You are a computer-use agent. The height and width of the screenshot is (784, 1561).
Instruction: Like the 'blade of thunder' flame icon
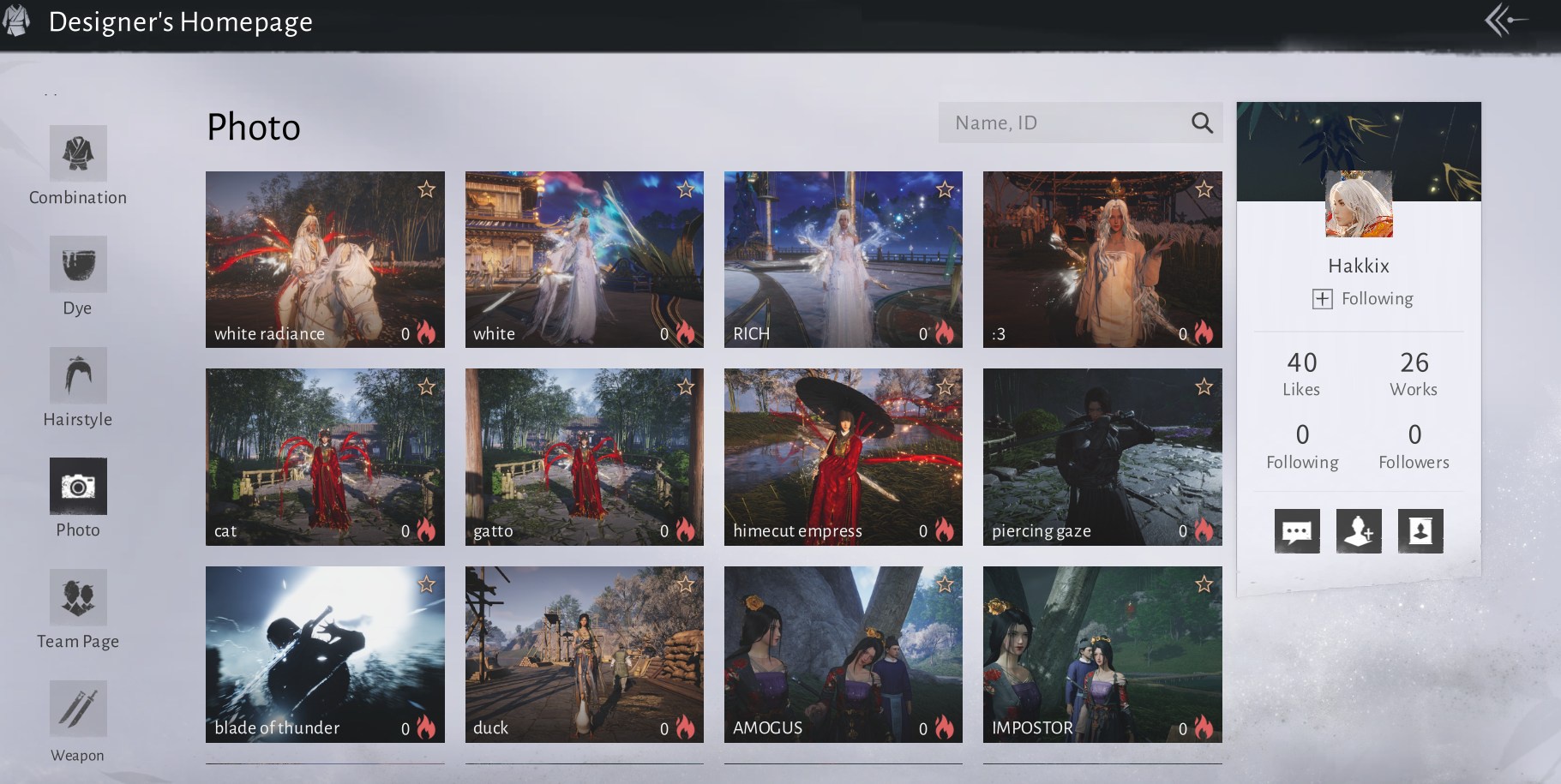click(425, 727)
